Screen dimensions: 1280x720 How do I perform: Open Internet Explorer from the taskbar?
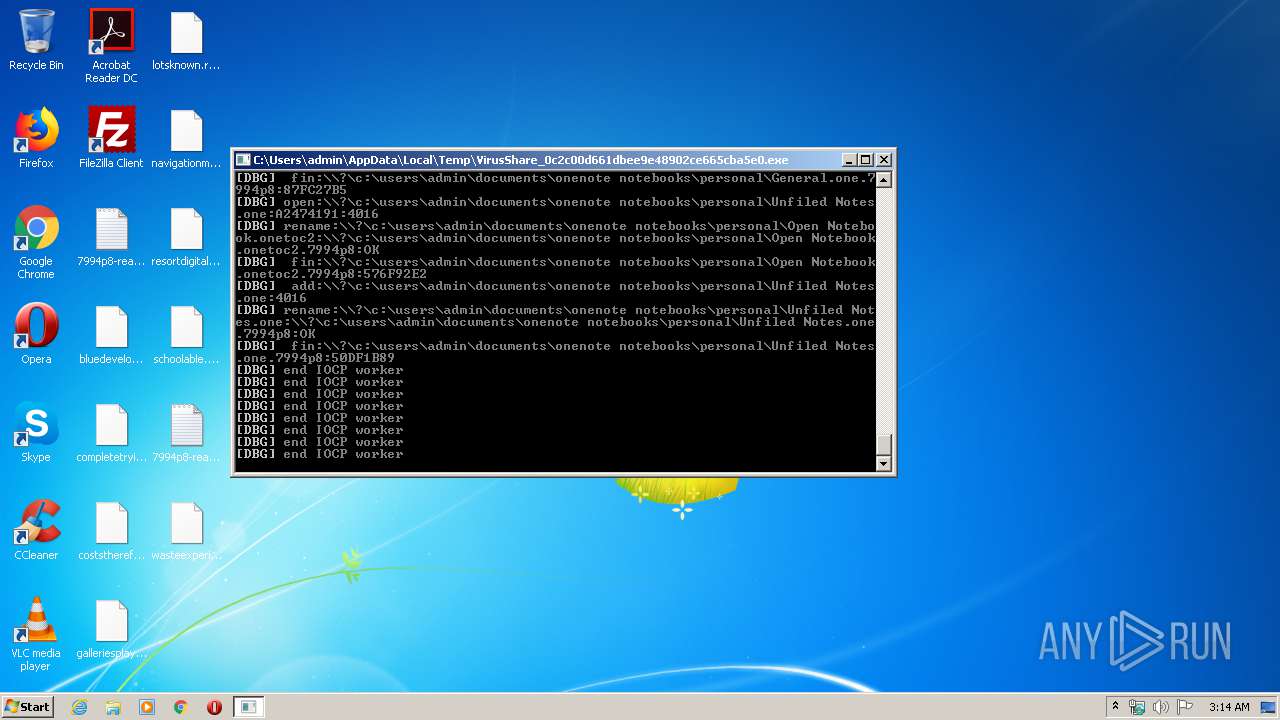[x=79, y=707]
